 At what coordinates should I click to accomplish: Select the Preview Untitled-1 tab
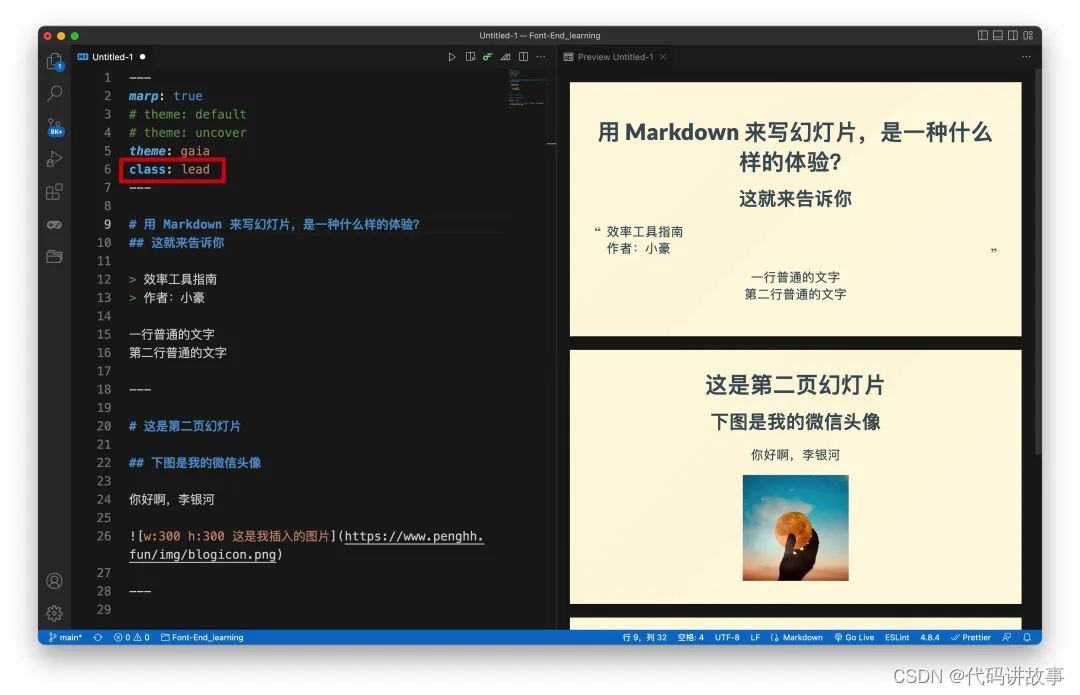[614, 57]
